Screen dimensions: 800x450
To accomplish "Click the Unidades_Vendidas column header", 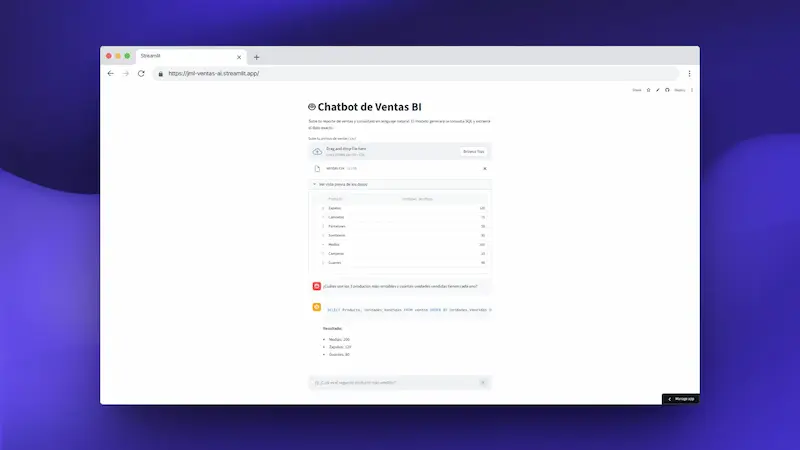I will click(x=417, y=199).
